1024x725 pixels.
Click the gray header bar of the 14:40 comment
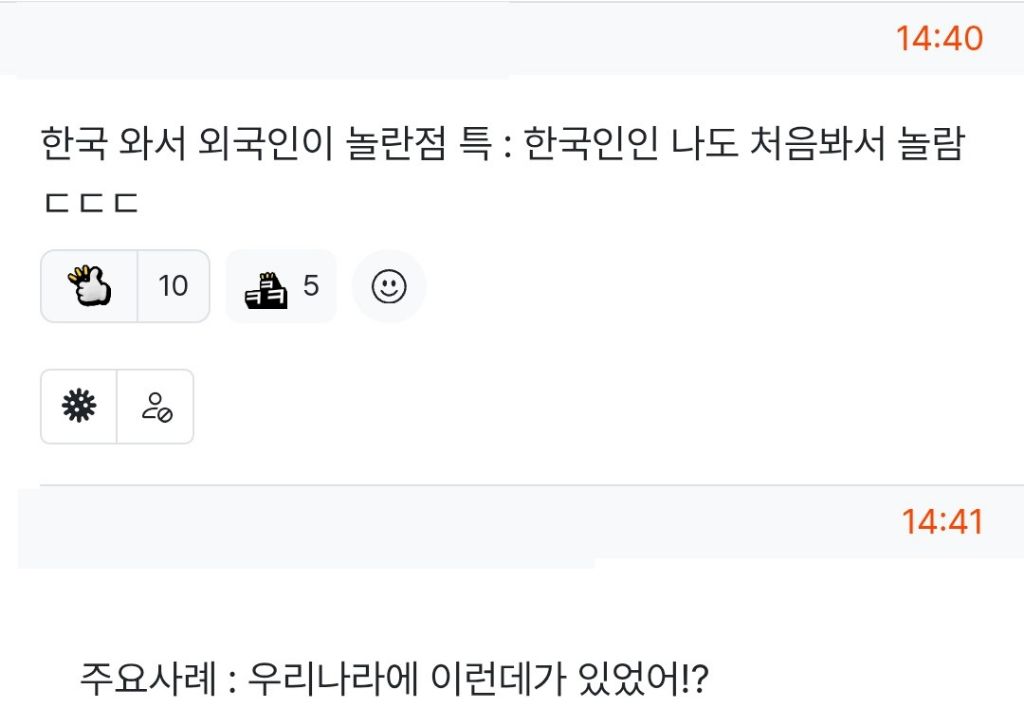pyautogui.click(x=450, y=38)
